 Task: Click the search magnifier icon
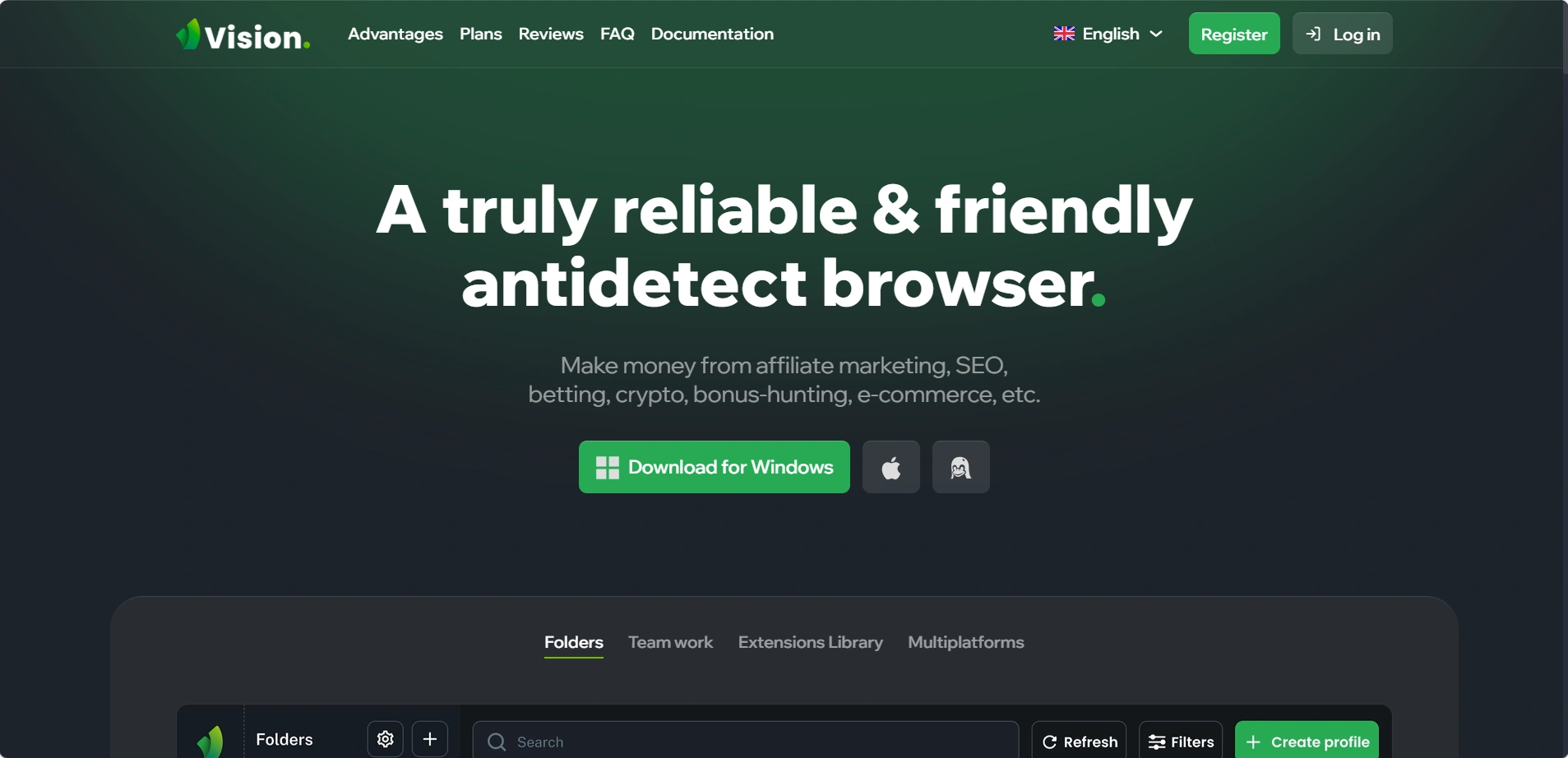point(497,742)
